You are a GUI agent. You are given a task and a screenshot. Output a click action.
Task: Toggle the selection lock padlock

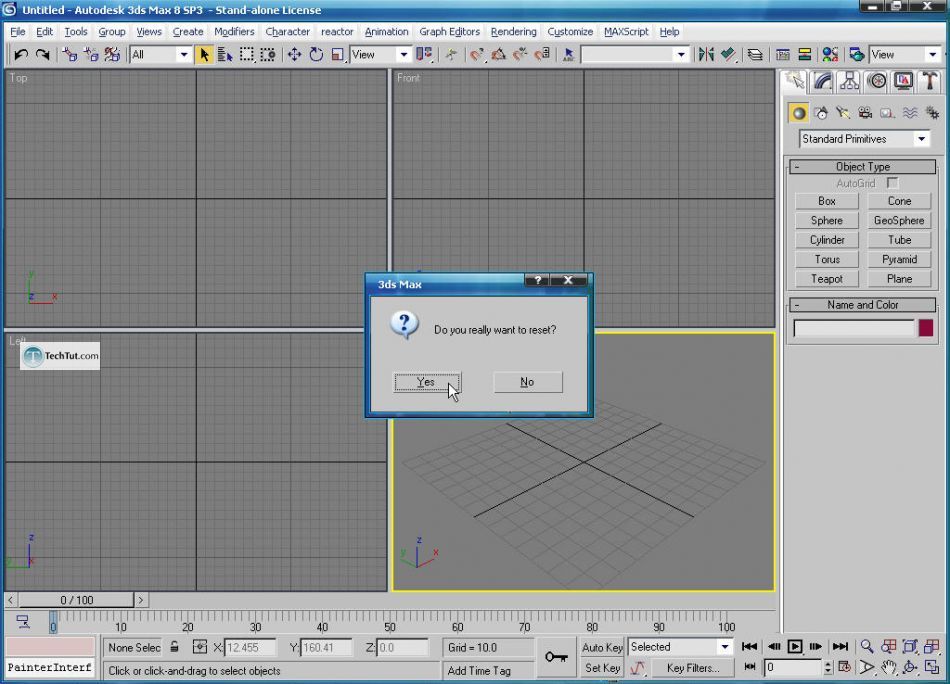pyautogui.click(x=175, y=647)
